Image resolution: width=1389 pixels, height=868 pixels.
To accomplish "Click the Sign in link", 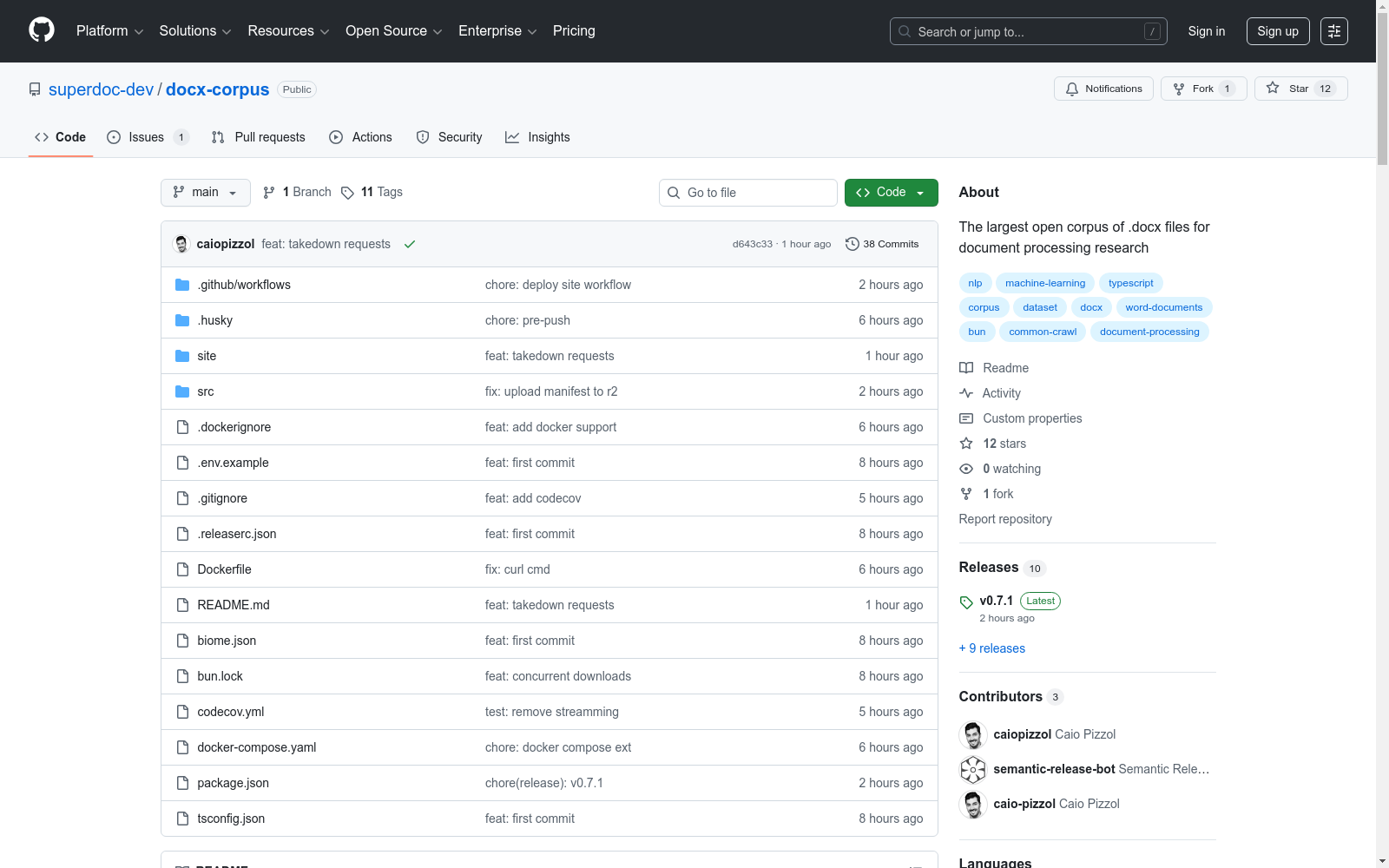I will pyautogui.click(x=1207, y=31).
